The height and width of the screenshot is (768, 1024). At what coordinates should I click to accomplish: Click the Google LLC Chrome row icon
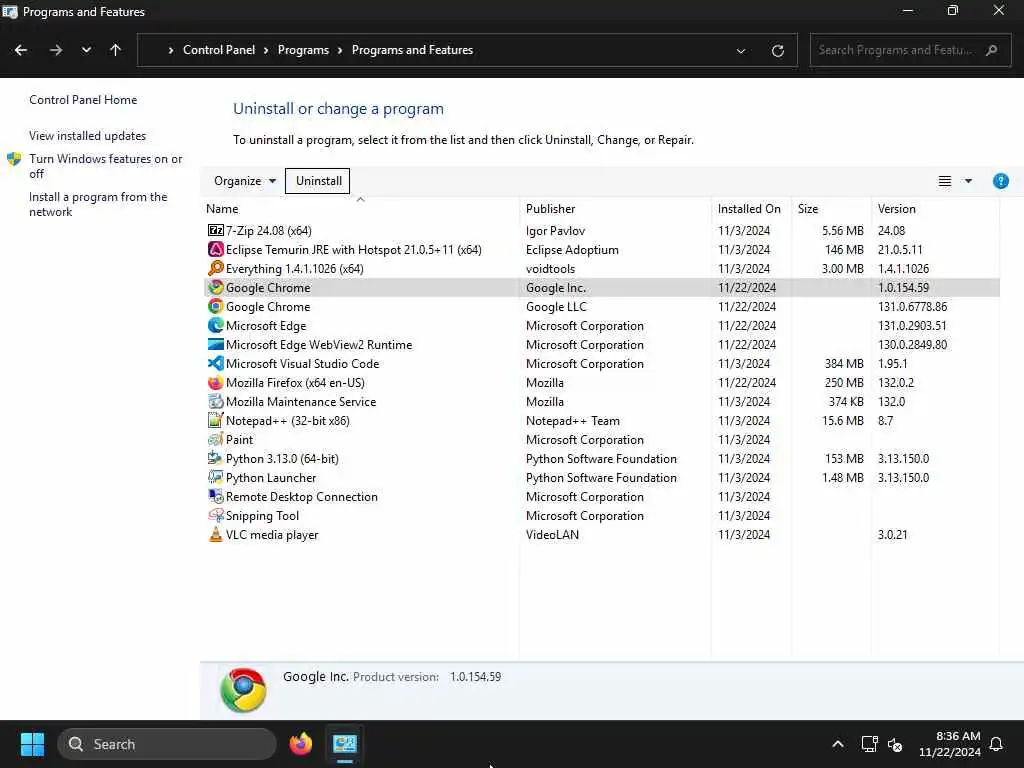pyautogui.click(x=216, y=306)
